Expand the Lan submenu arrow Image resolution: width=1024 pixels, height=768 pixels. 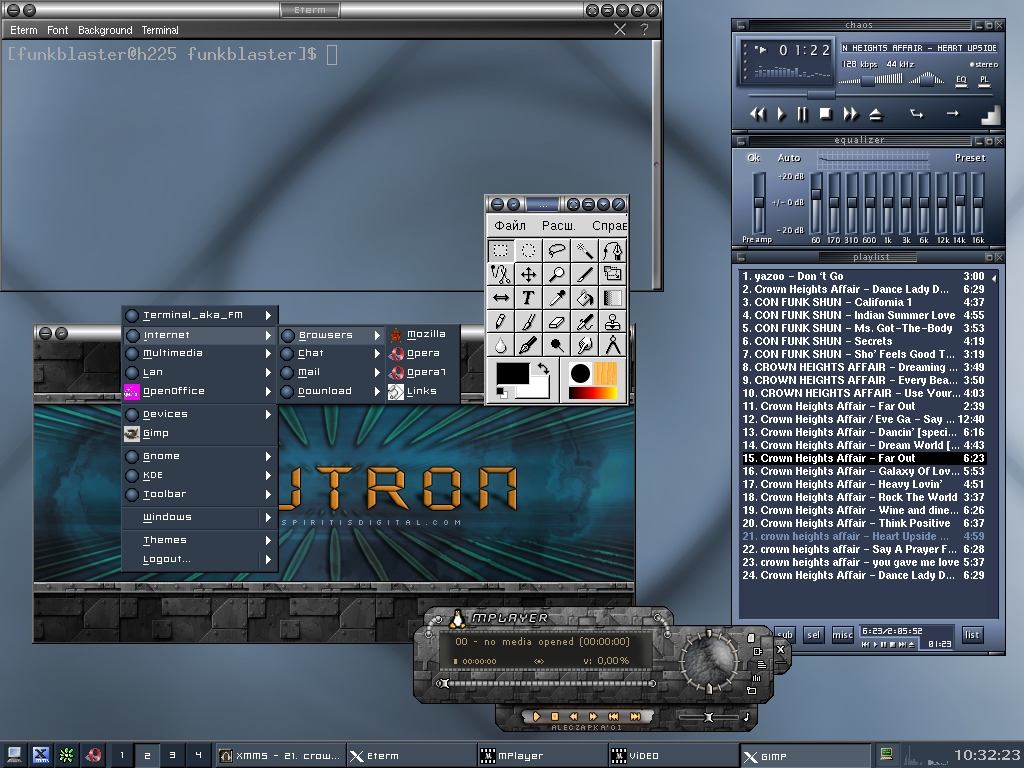click(268, 372)
